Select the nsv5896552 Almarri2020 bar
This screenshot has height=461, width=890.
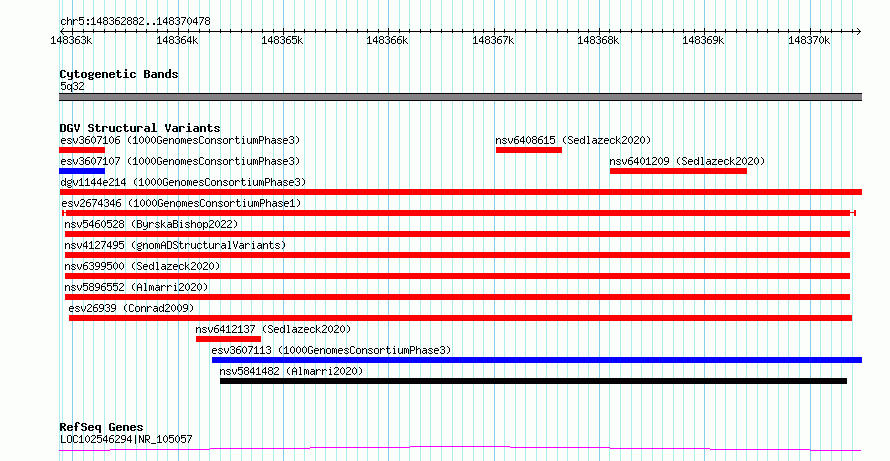(x=457, y=297)
